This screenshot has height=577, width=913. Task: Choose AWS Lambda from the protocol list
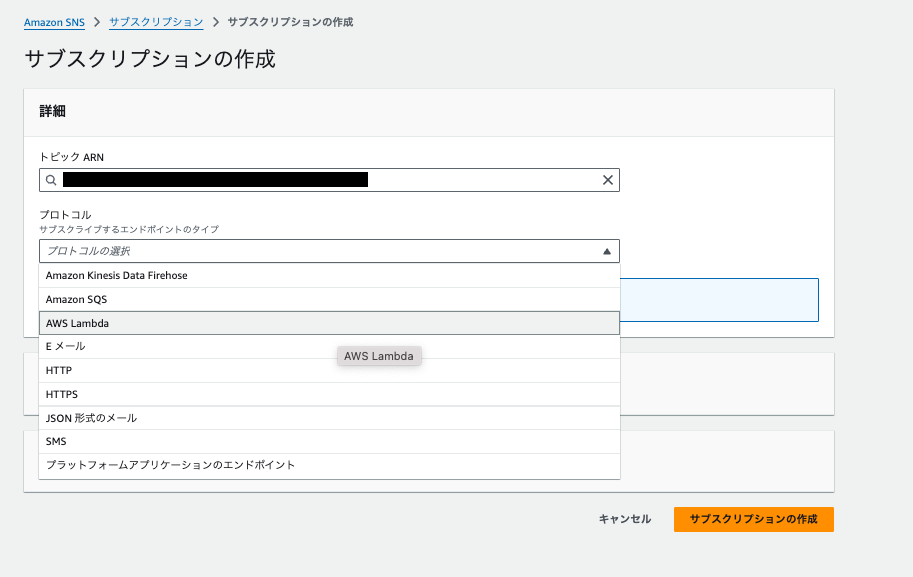point(329,323)
